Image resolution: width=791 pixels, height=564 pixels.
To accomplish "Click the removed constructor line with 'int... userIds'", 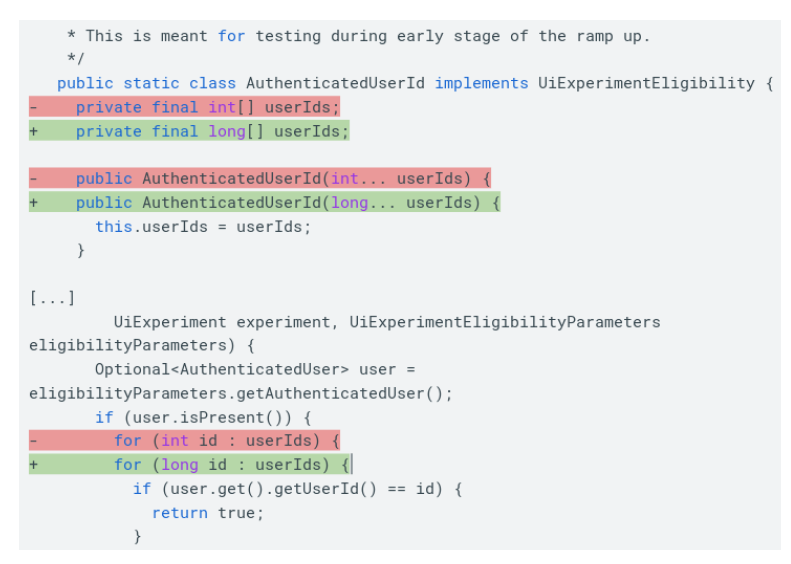I will coord(282,179).
